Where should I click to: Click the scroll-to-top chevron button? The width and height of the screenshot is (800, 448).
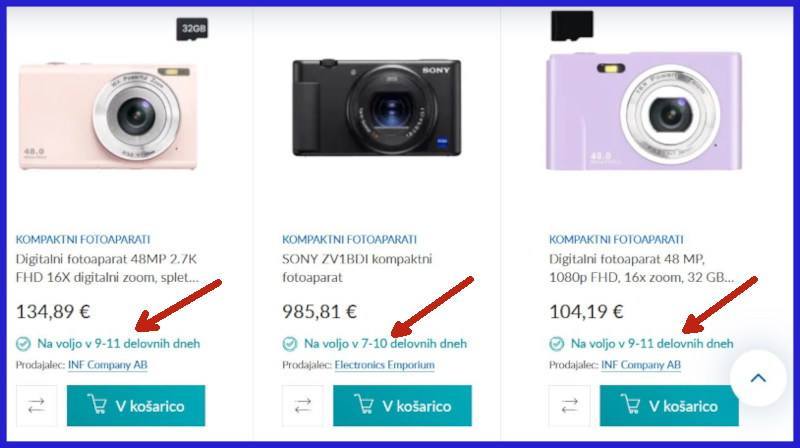click(758, 378)
